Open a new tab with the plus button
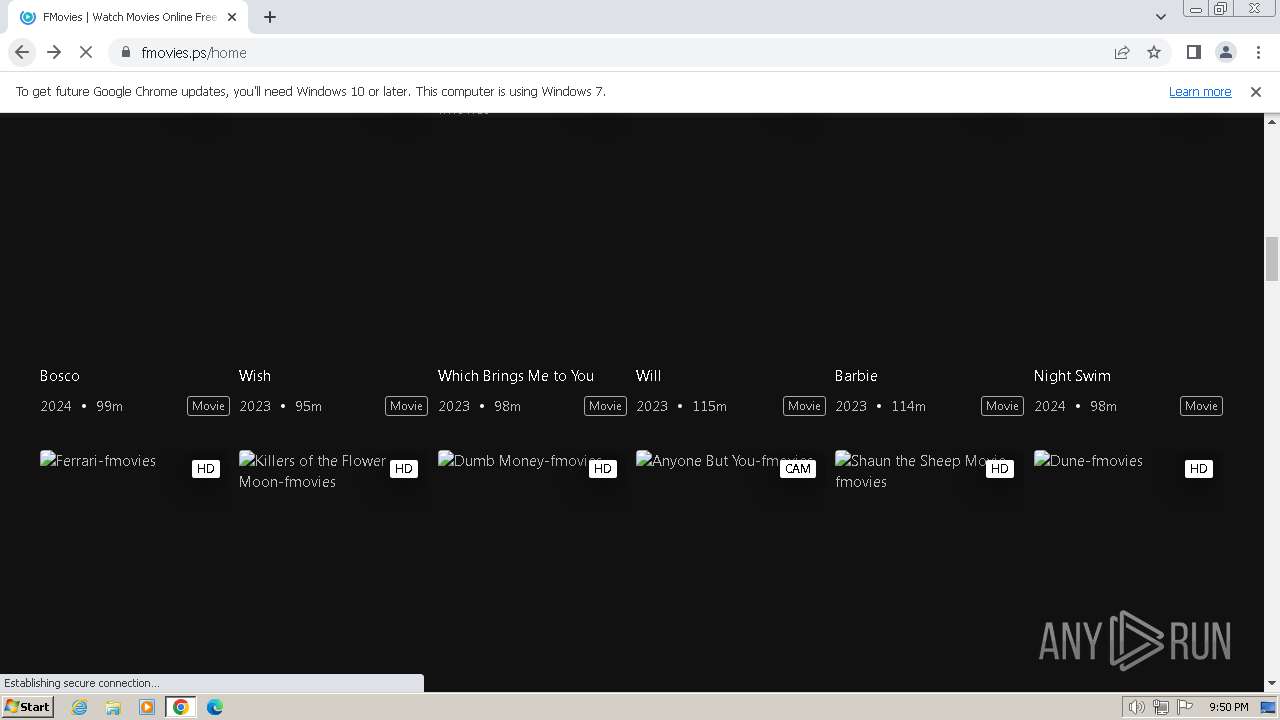 (270, 17)
